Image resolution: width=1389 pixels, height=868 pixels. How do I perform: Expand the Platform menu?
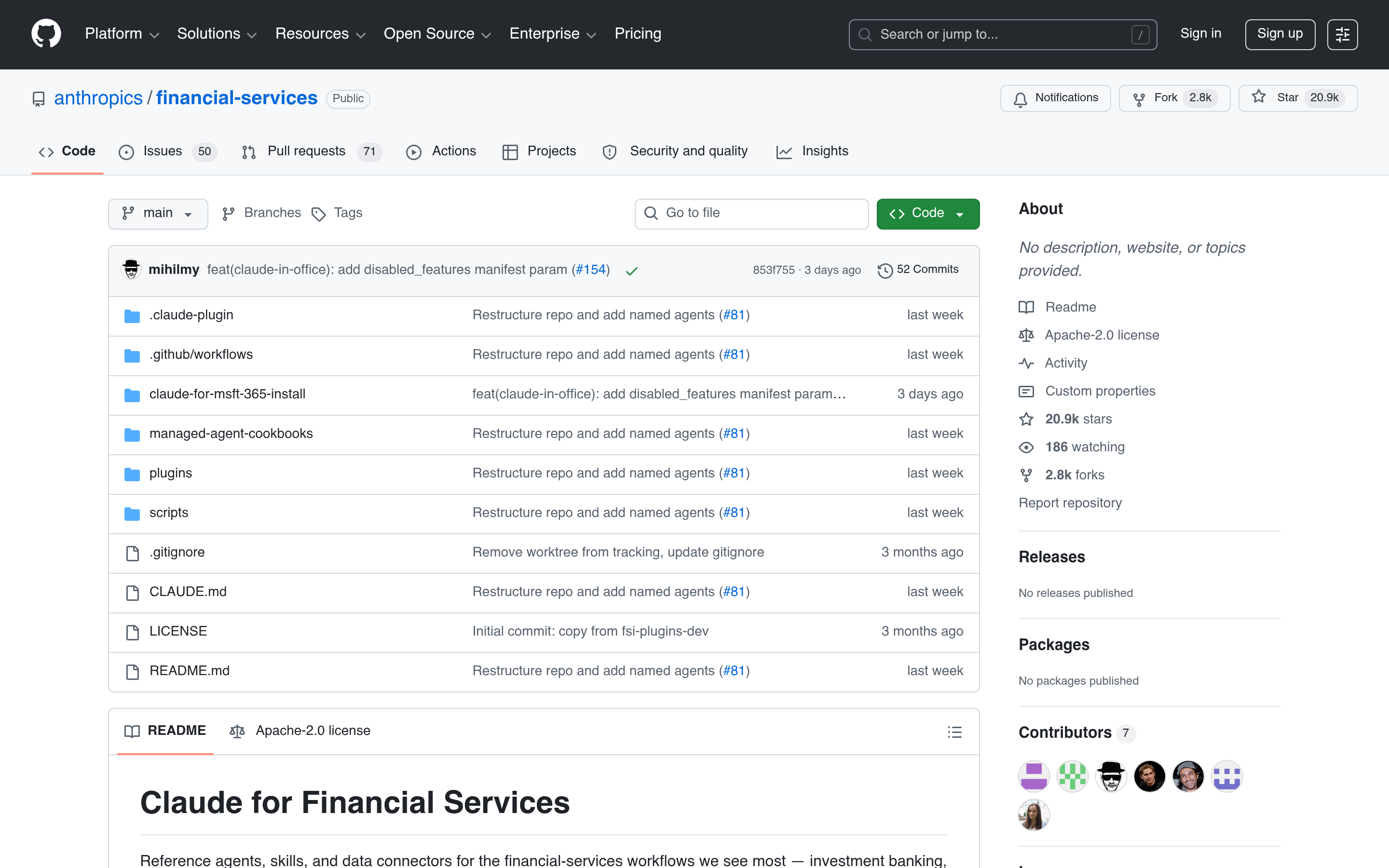122,34
